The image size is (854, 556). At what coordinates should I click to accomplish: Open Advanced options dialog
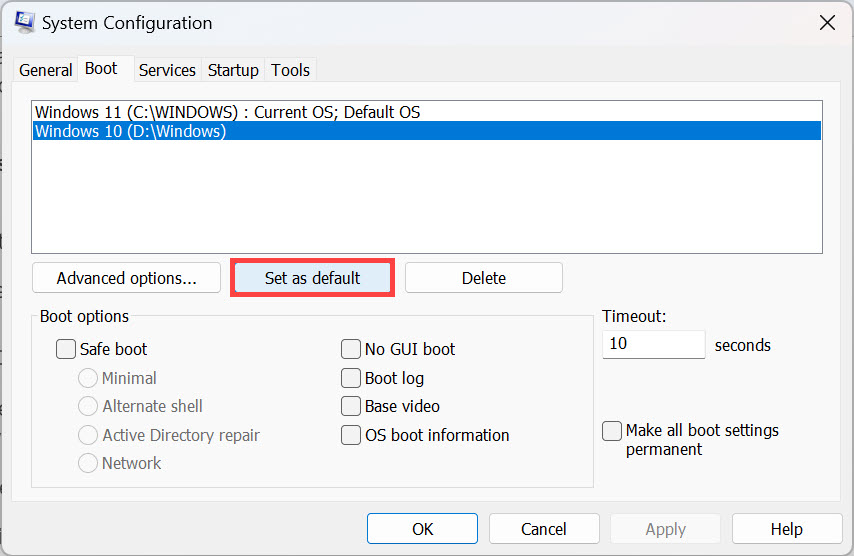coord(126,278)
